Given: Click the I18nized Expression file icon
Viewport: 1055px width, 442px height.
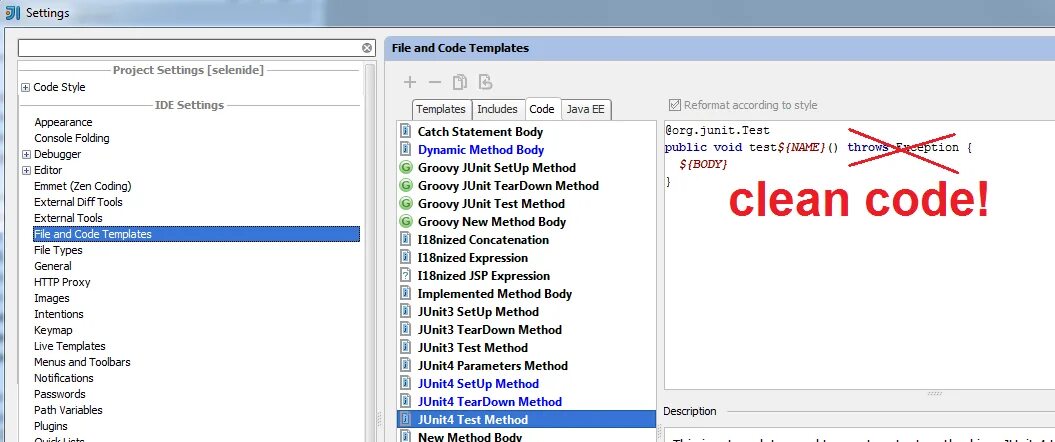Looking at the screenshot, I should (x=405, y=258).
